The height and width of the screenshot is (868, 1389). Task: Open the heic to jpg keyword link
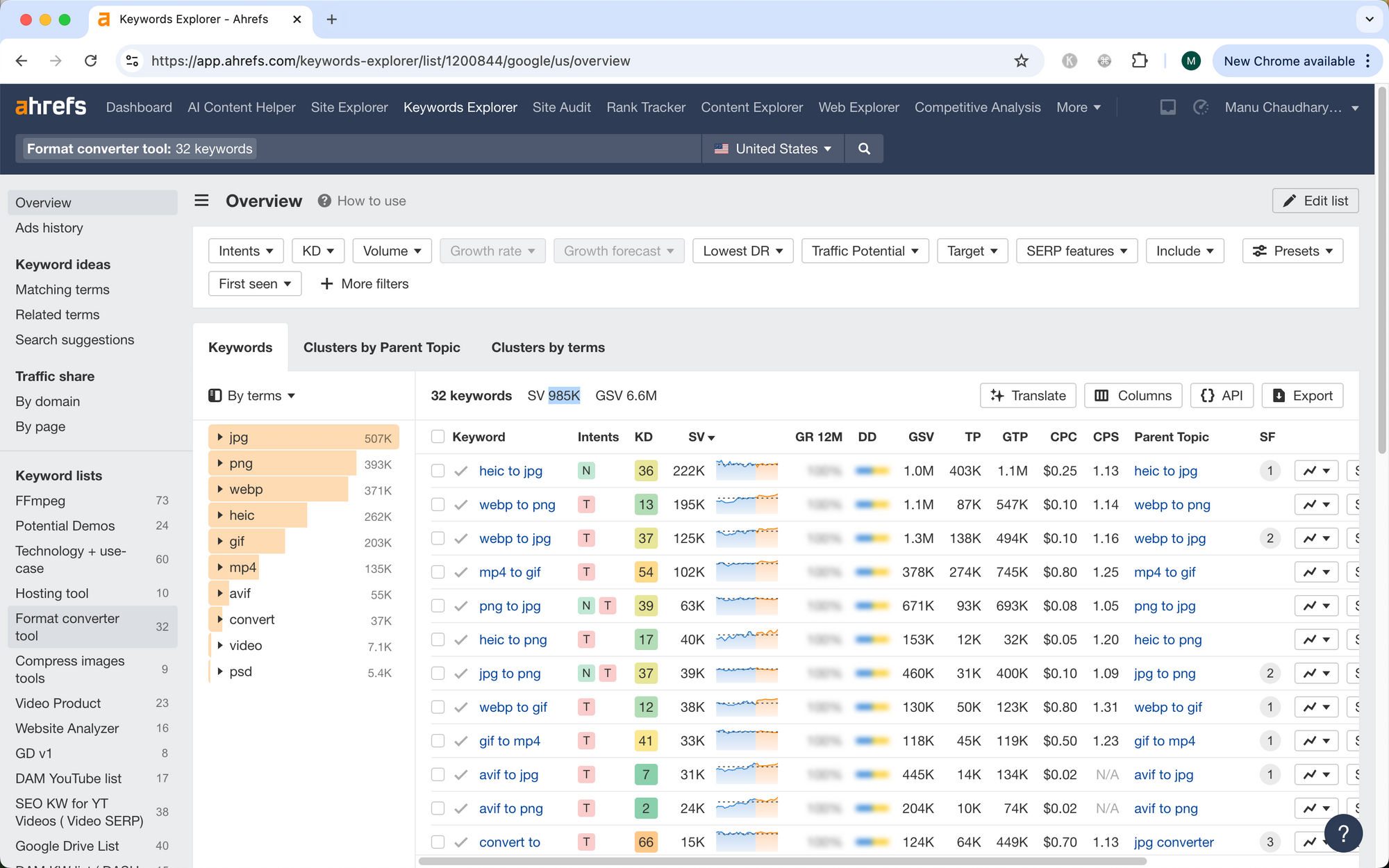(510, 471)
